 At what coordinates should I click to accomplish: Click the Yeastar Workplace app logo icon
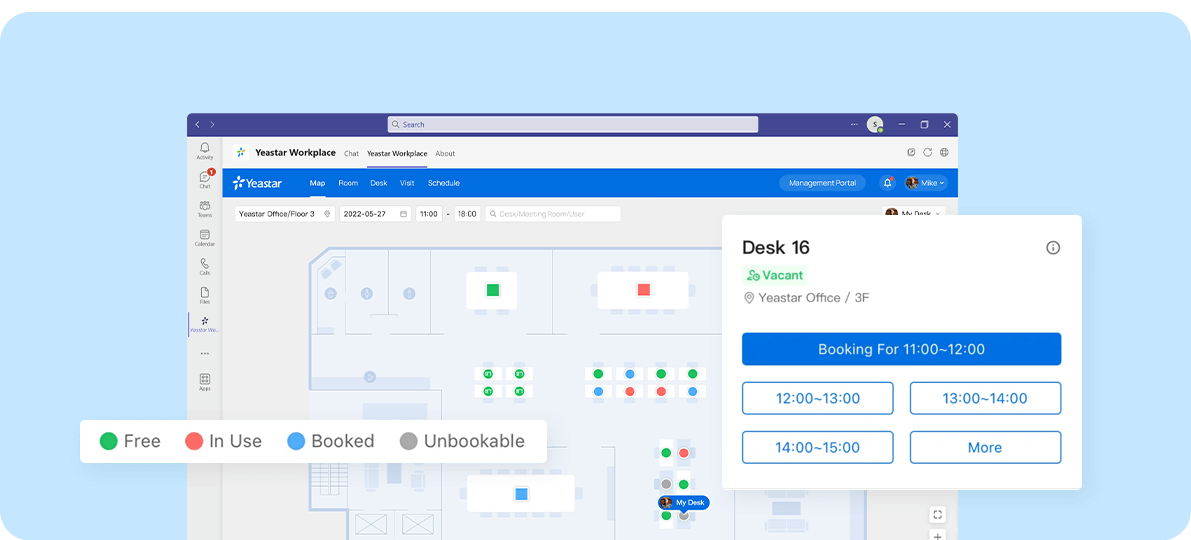(x=241, y=153)
